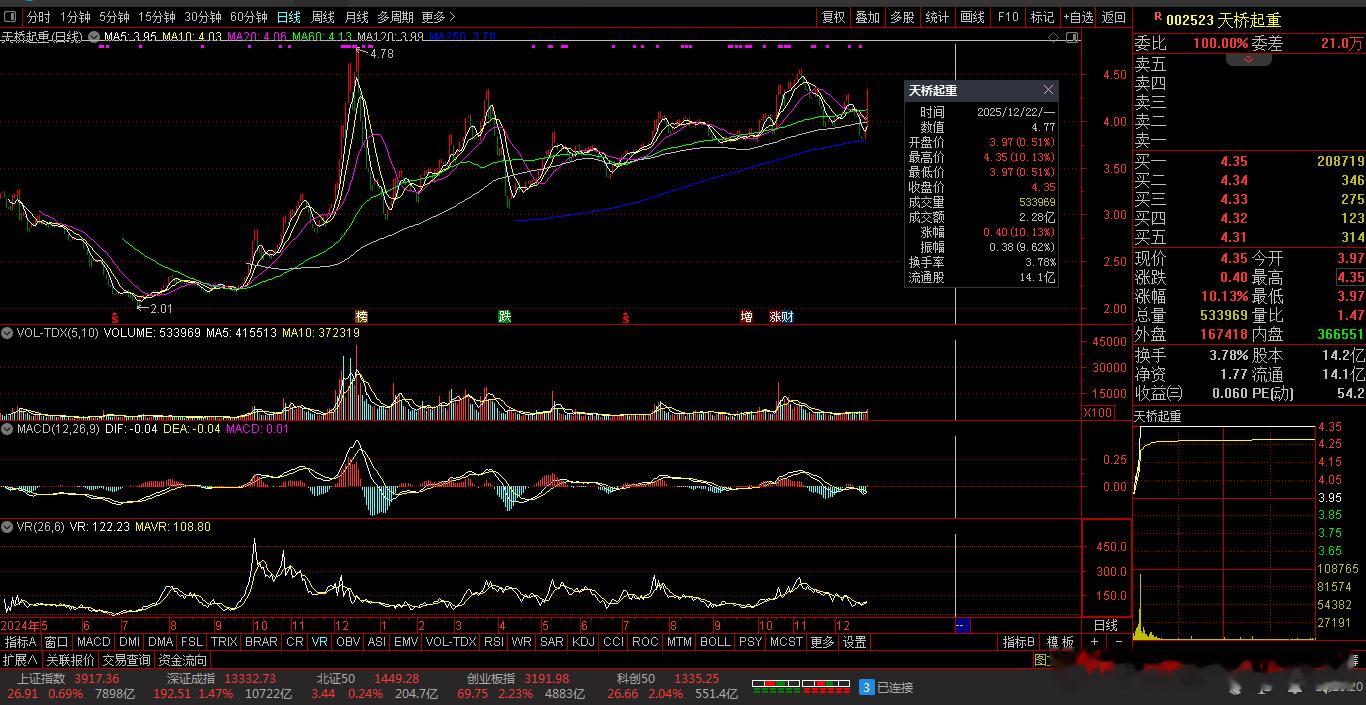Select the MCST indicator tab

pos(786,642)
